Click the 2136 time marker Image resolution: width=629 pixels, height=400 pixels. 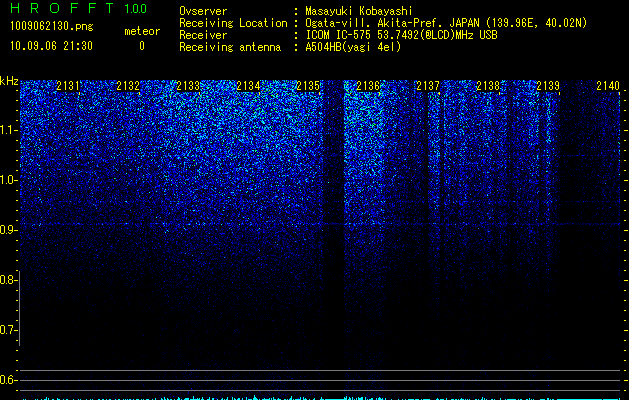[x=368, y=86]
